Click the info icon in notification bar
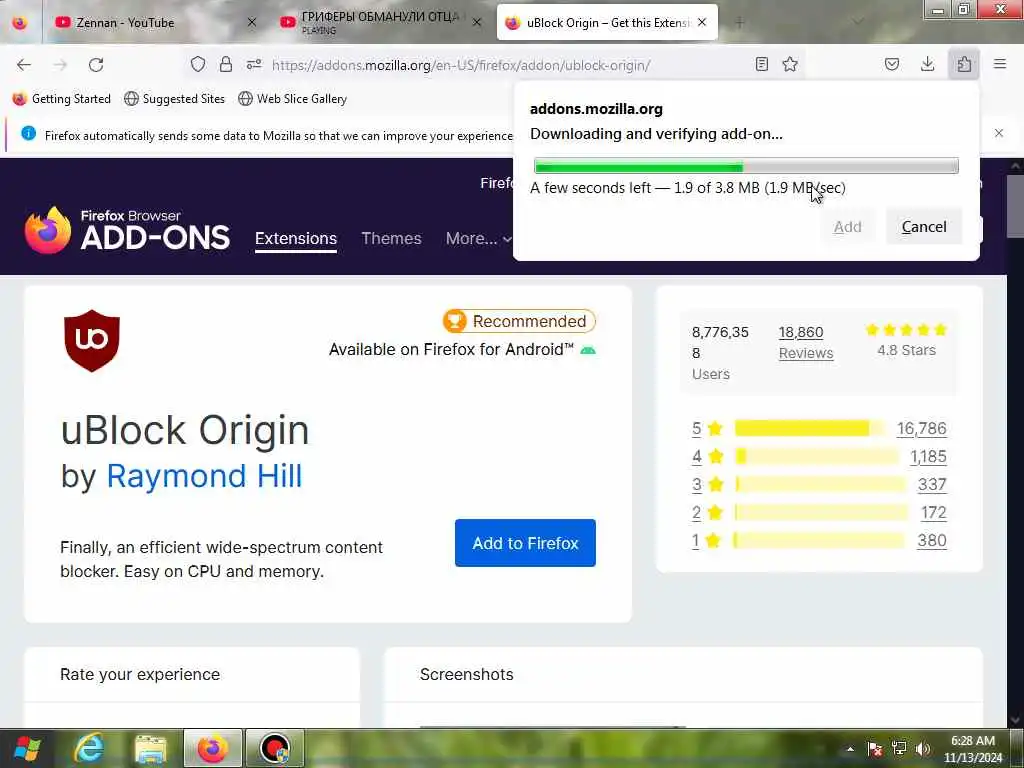Viewport: 1024px width, 768px height. click(x=29, y=134)
